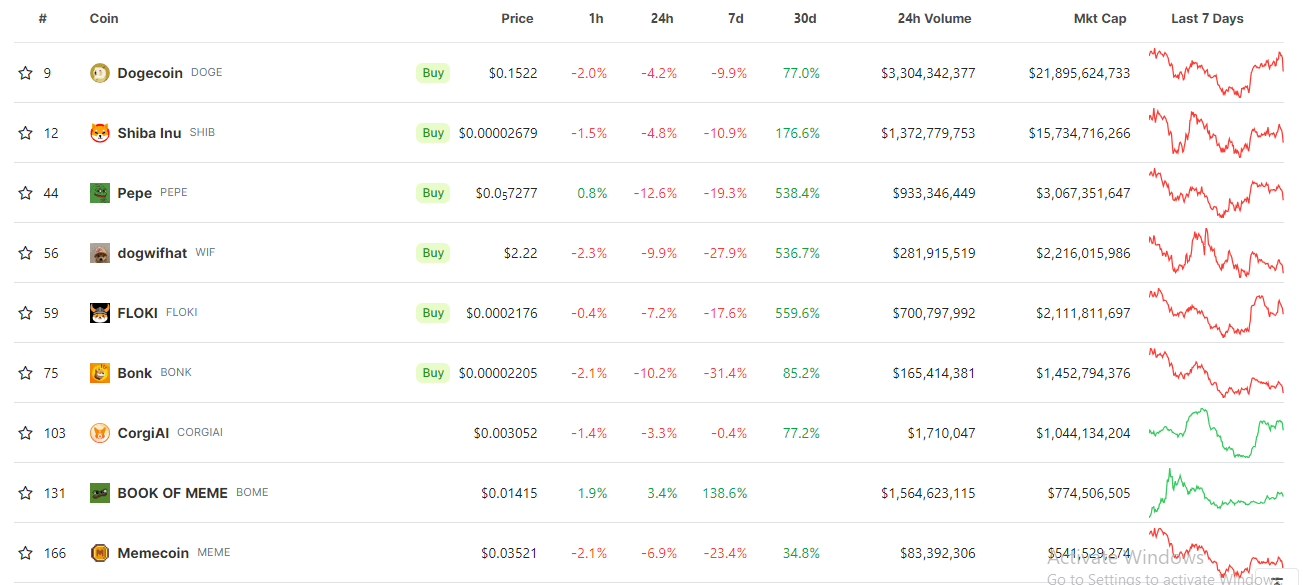Click the dogwifhat coin icon
Screen dimensions: 1303x585
(100, 253)
